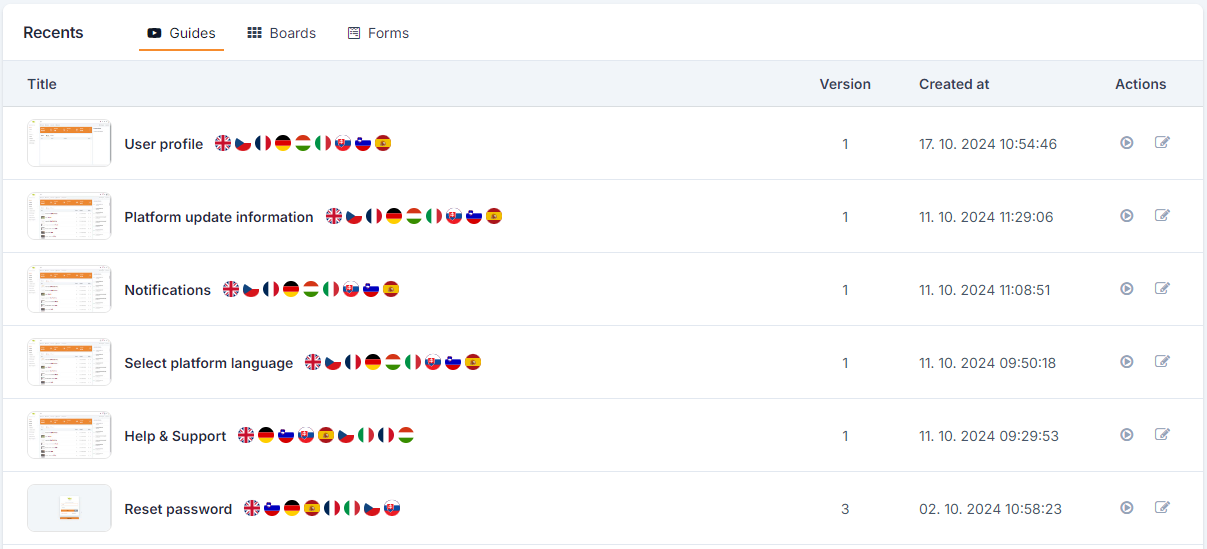The image size is (1207, 549).
Task: Choose Spanish flag for Platform update information
Action: pos(494,216)
